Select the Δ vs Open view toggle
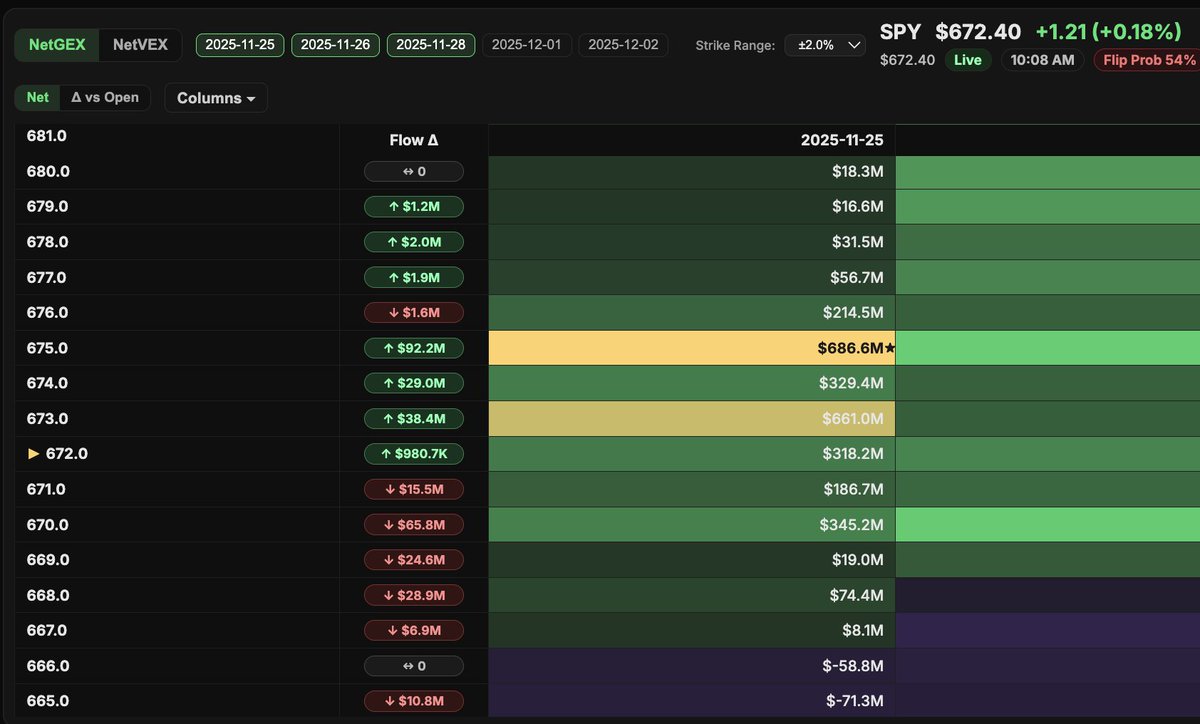This screenshot has height=724, width=1200. coord(105,98)
